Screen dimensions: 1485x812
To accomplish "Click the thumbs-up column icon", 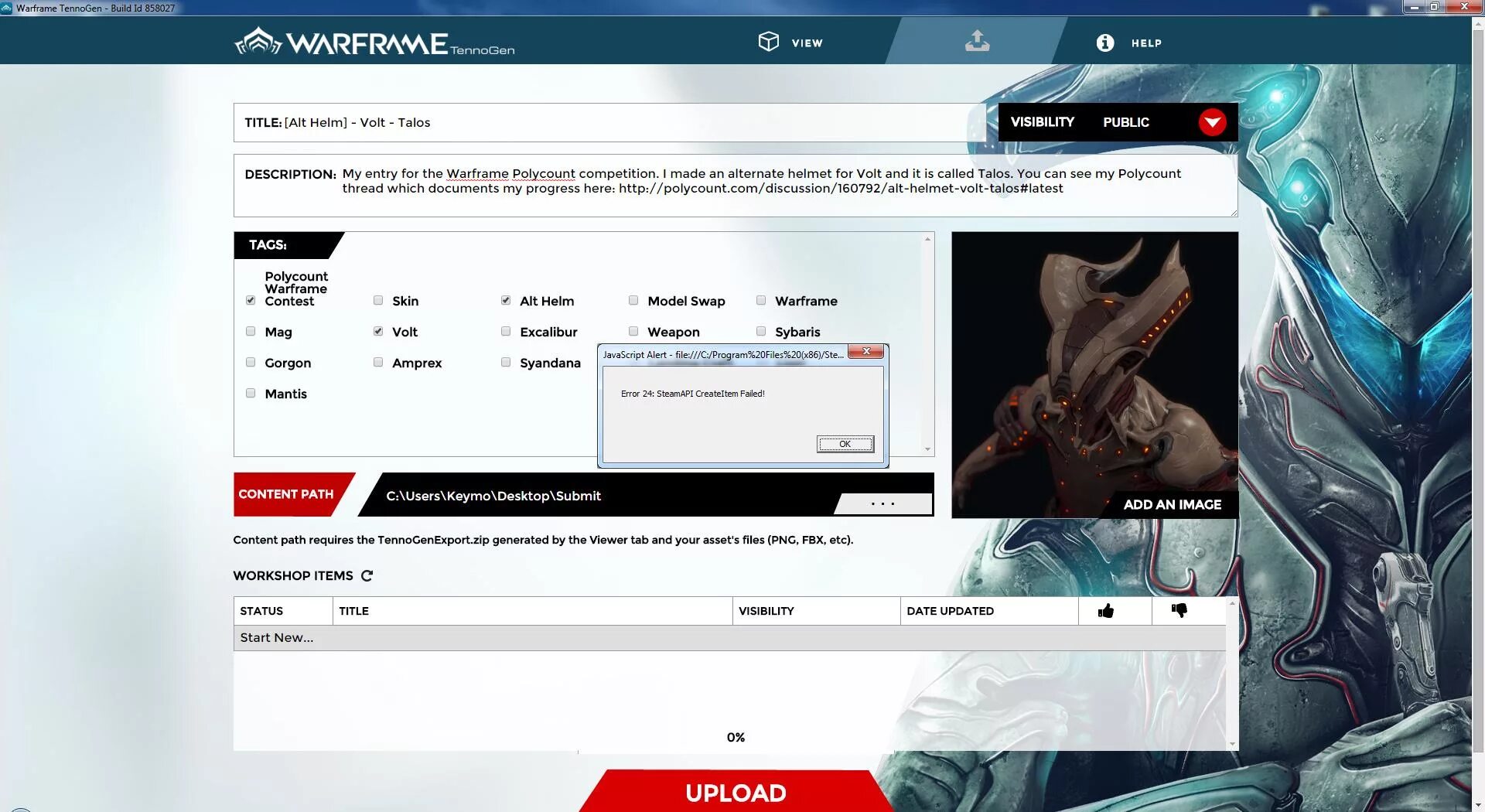I will click(x=1106, y=611).
